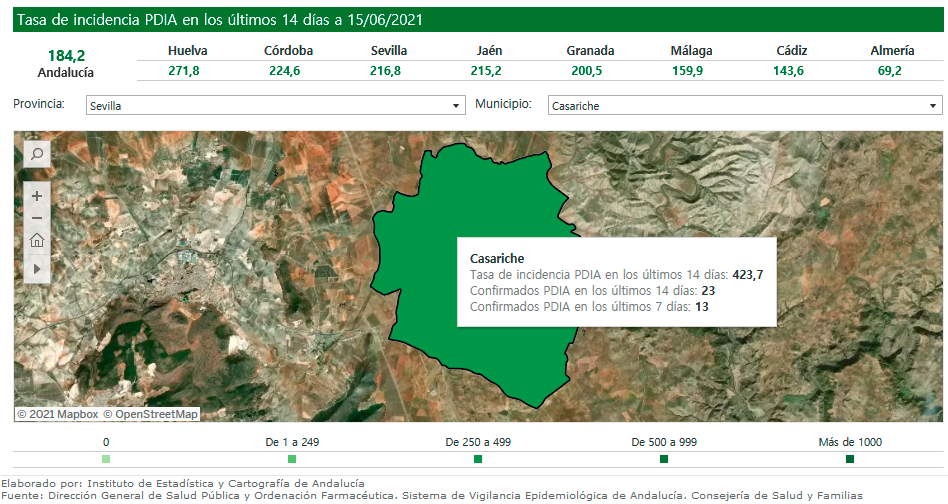
Task: Click the Municipio dropdown arrow
Action: (933, 105)
